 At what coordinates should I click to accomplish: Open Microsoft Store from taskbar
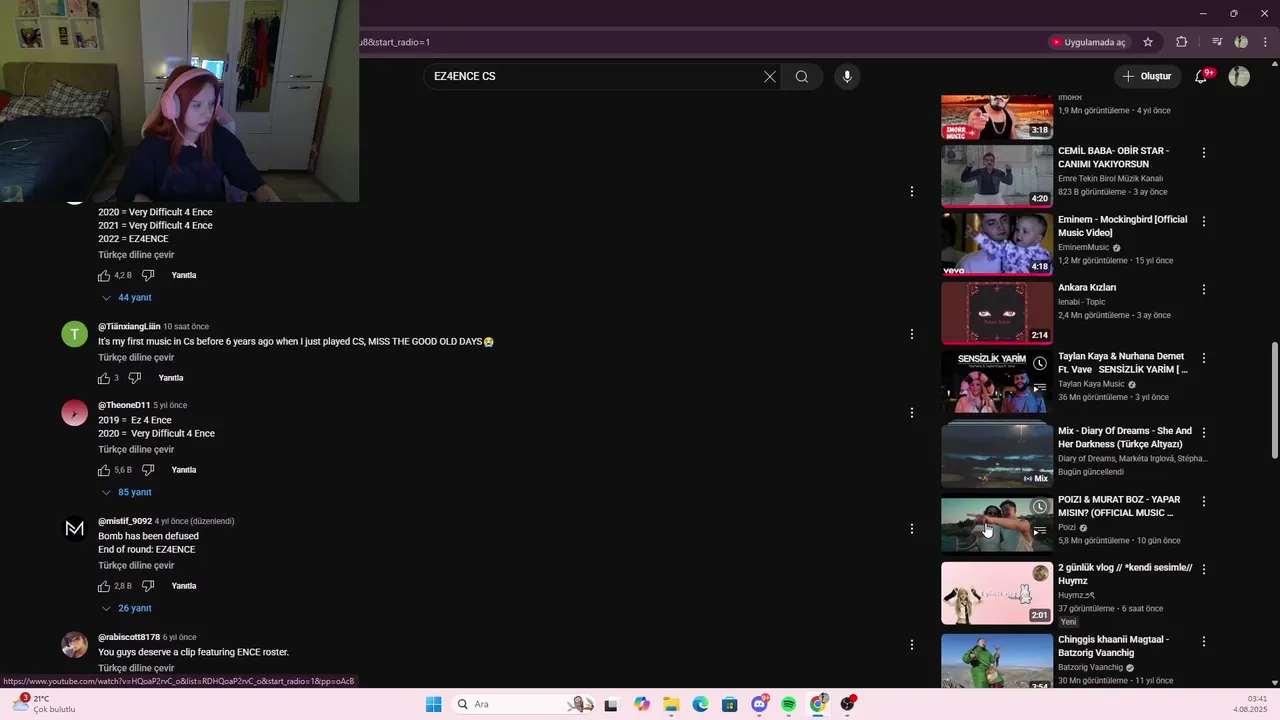730,704
